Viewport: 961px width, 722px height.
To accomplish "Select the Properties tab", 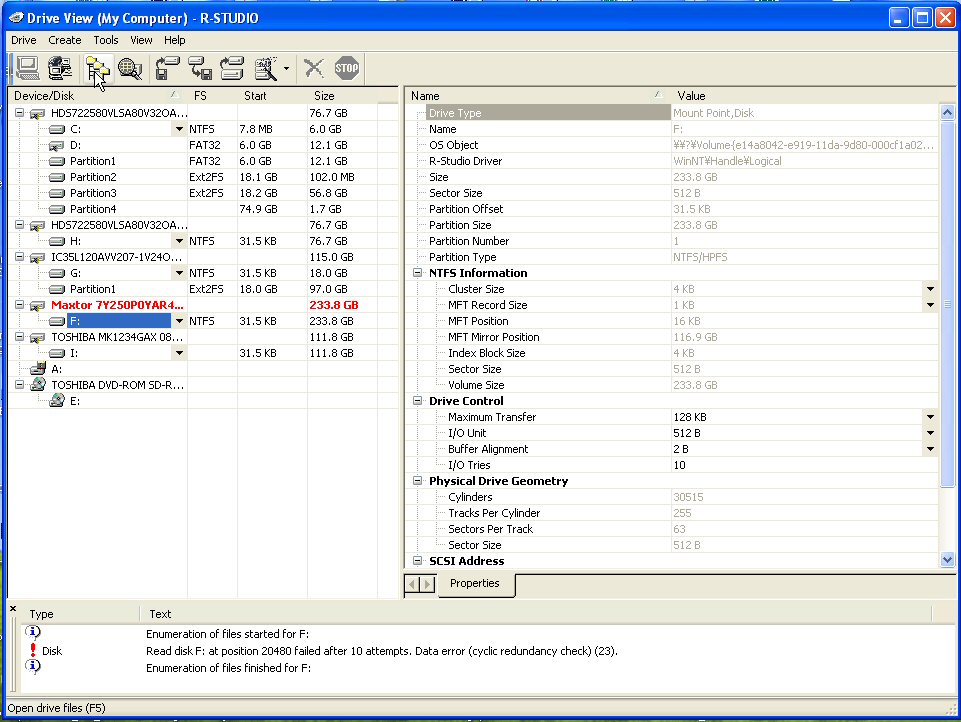I will click(x=475, y=583).
